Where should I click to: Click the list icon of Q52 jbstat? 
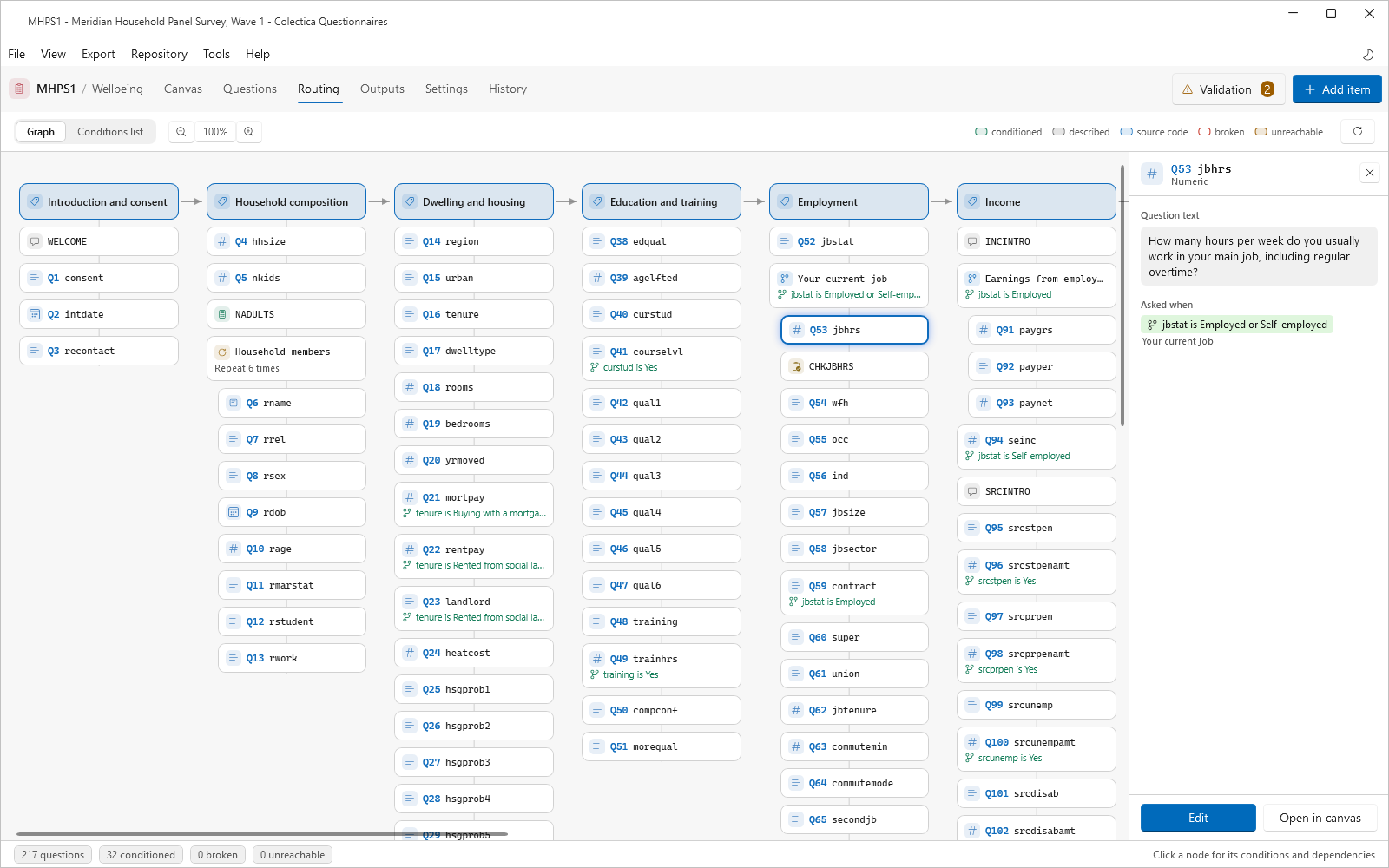(785, 241)
